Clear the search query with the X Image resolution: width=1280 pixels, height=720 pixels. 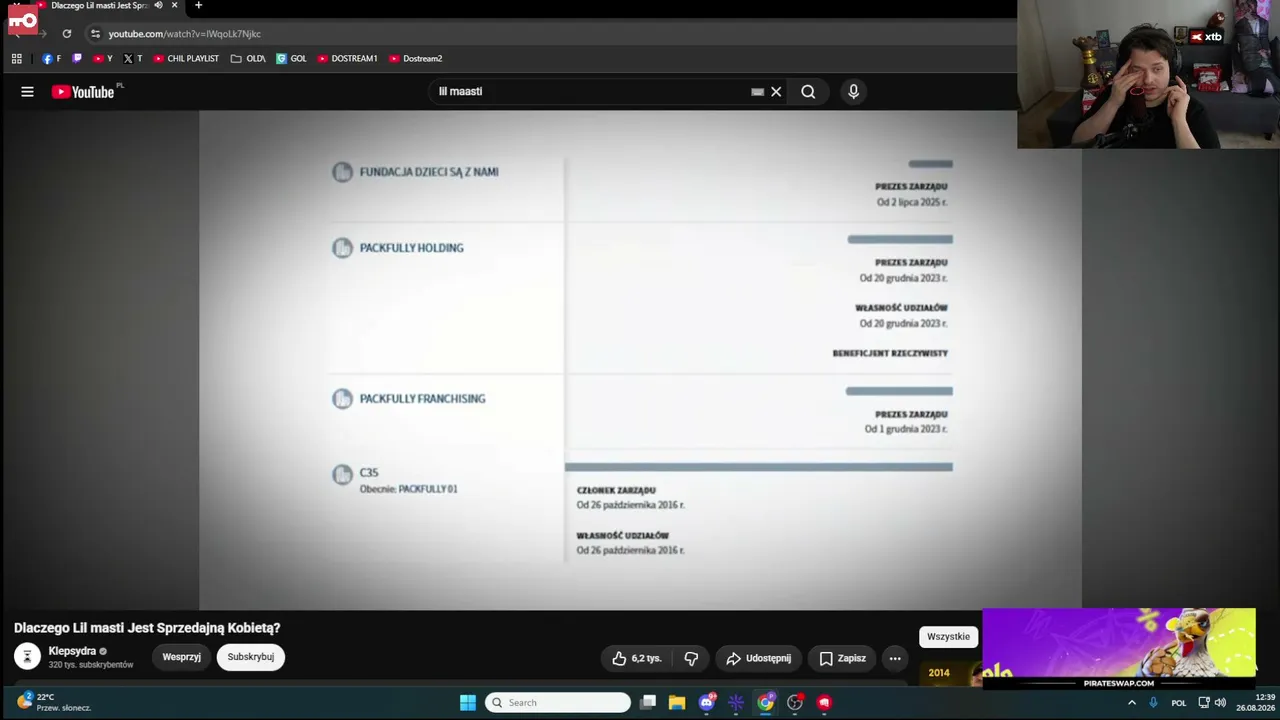point(776,92)
